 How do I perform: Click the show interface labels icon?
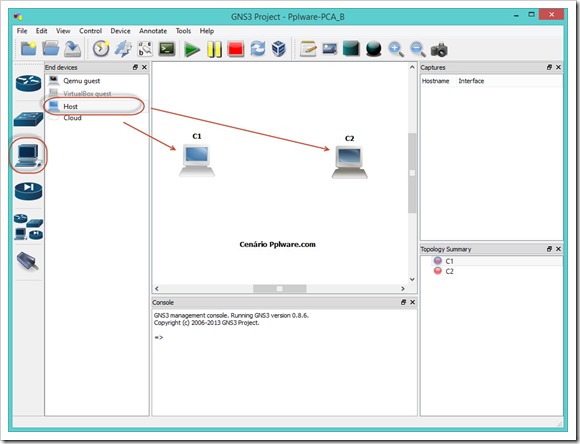coord(123,49)
